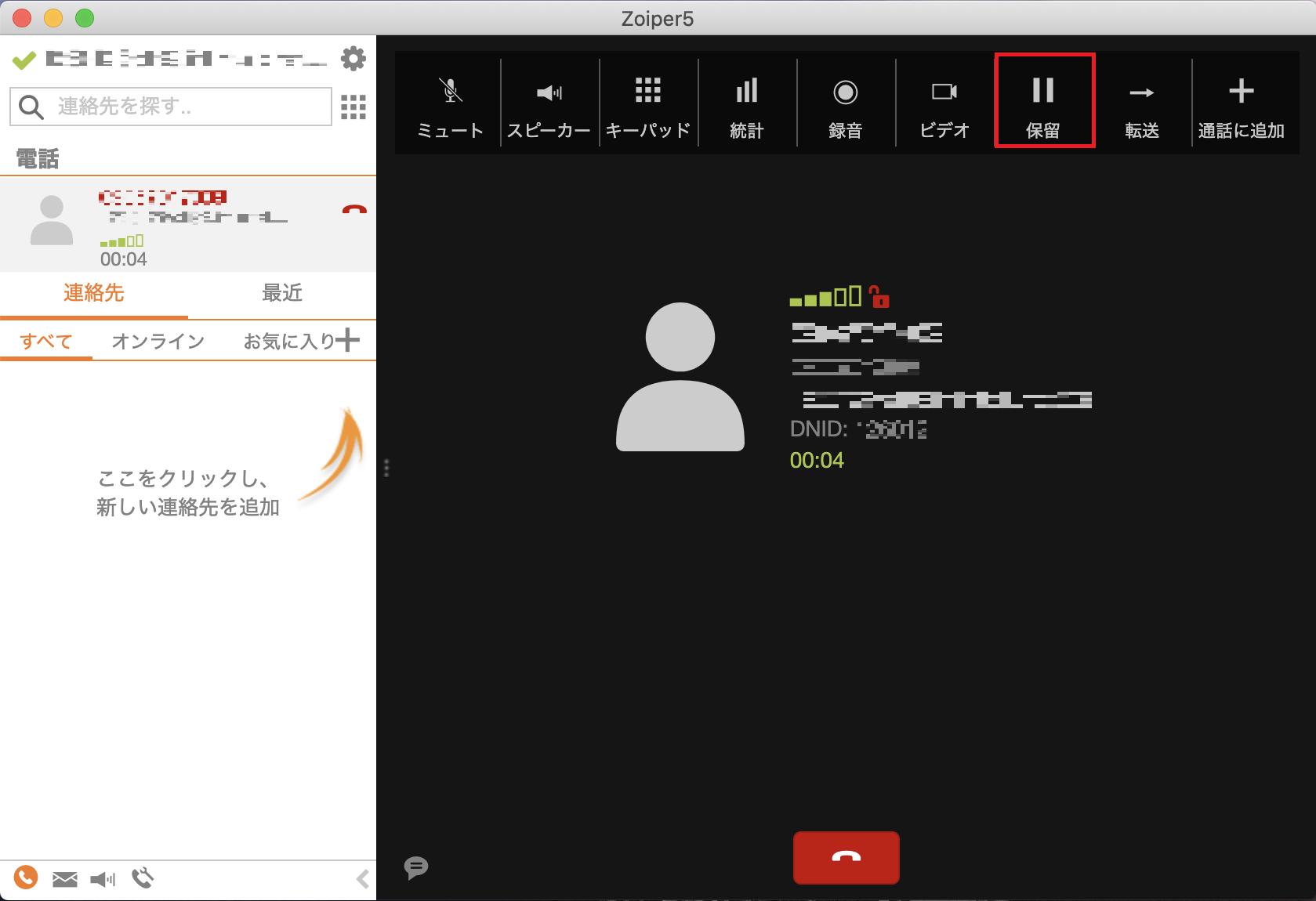Click the caller avatar in call view

pos(680,377)
